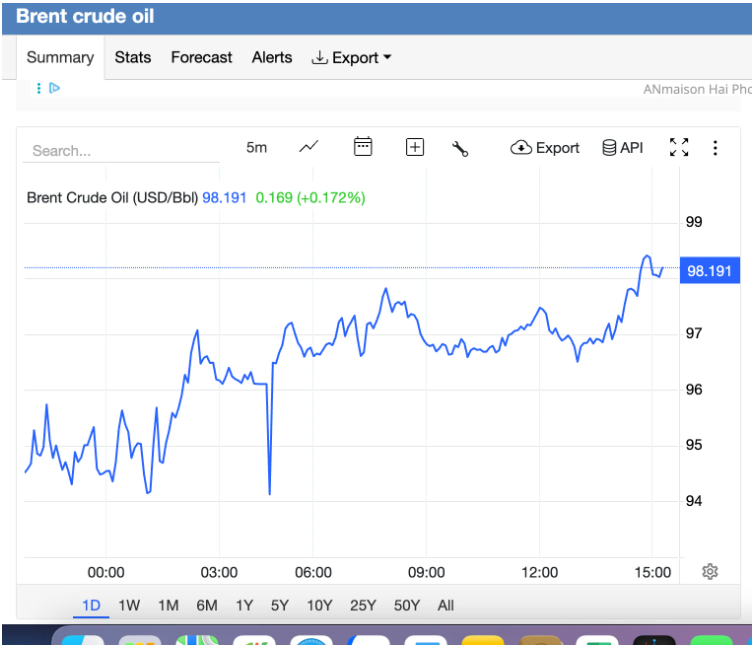Click the plus box compare icon
This screenshot has height=652, width=755.
tap(415, 147)
